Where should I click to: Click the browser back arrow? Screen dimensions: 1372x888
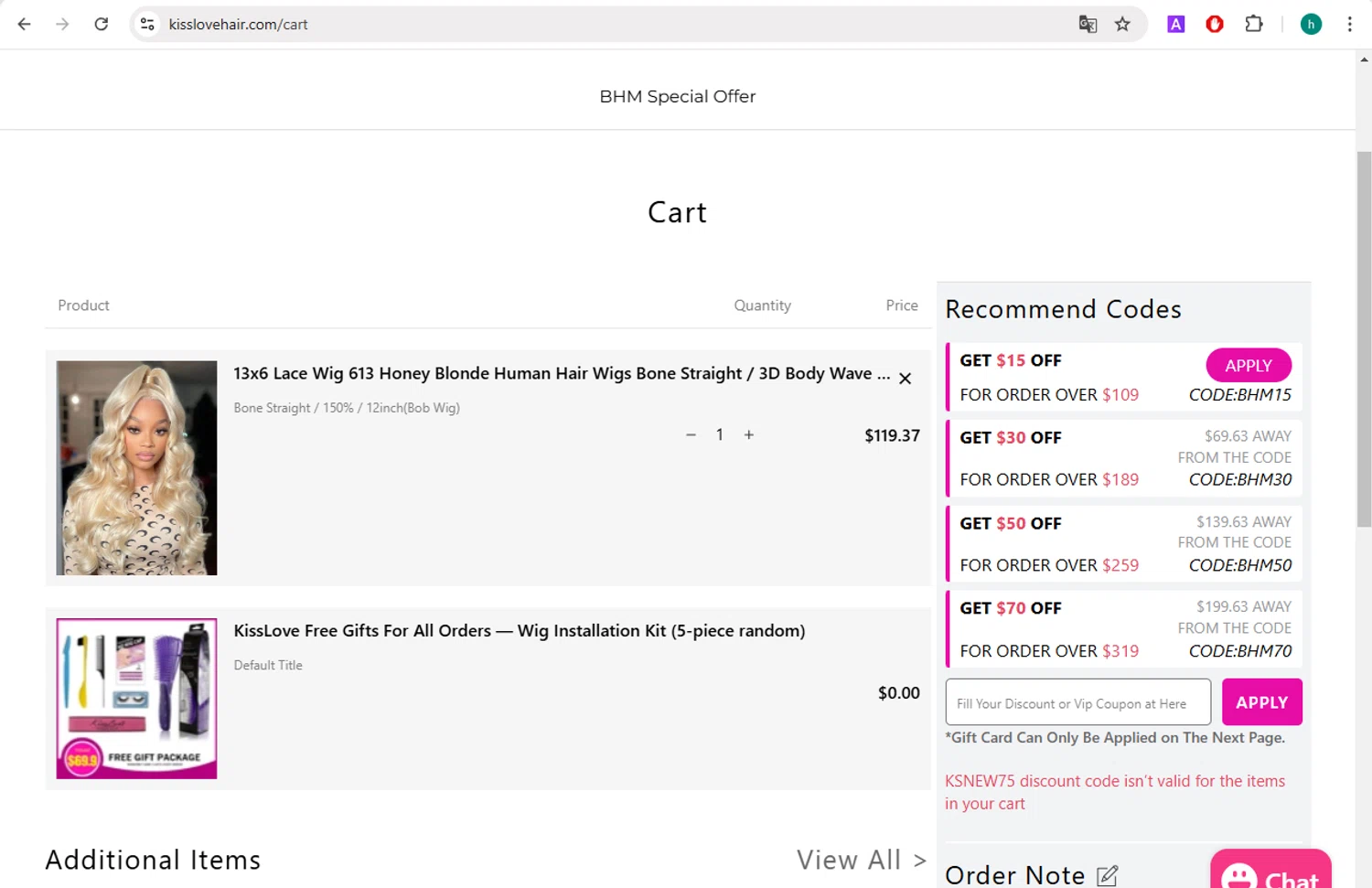tap(25, 25)
